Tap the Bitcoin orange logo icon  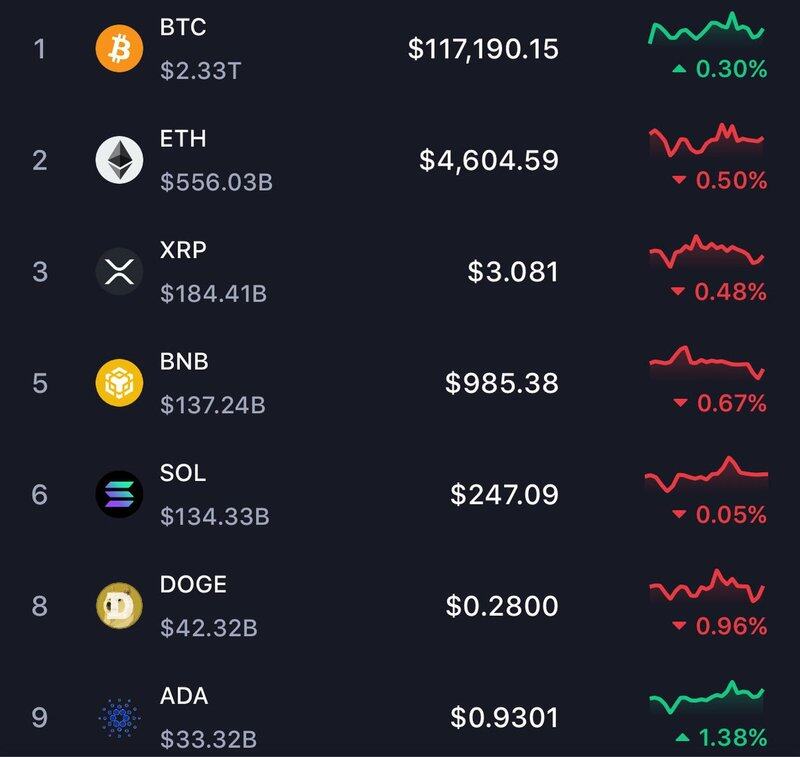[119, 48]
